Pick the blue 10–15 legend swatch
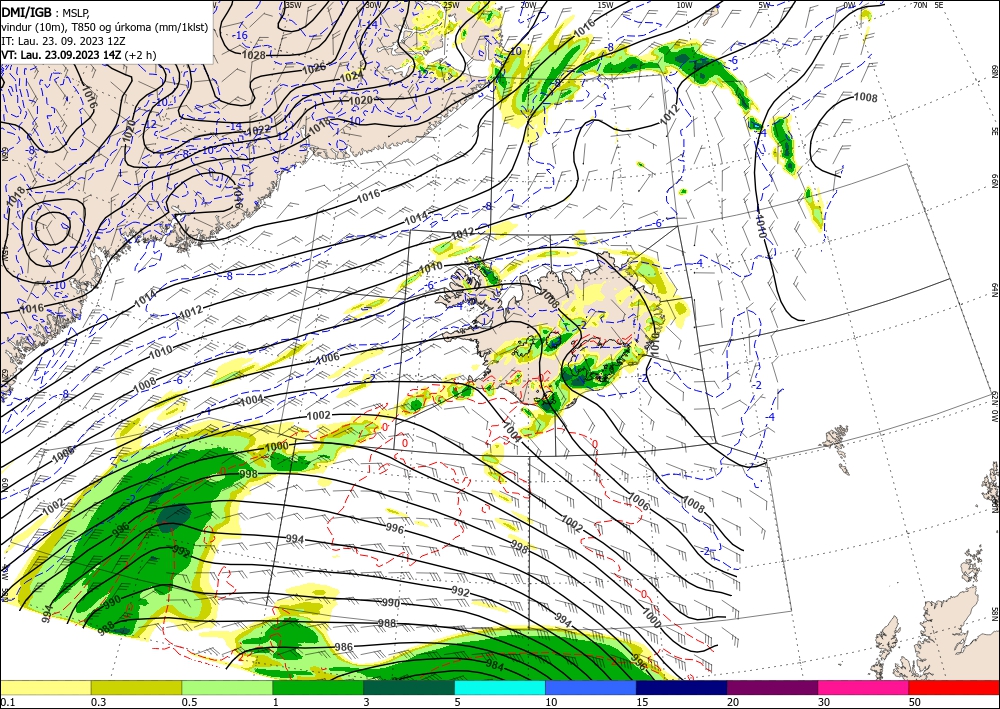The width and height of the screenshot is (1000, 709). click(x=591, y=687)
